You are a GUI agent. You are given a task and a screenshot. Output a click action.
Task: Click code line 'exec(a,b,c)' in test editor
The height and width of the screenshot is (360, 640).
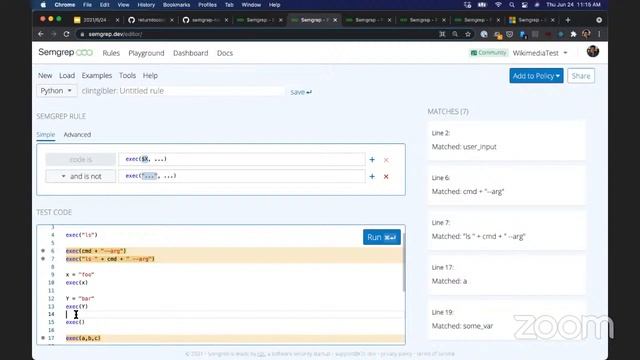(x=83, y=338)
